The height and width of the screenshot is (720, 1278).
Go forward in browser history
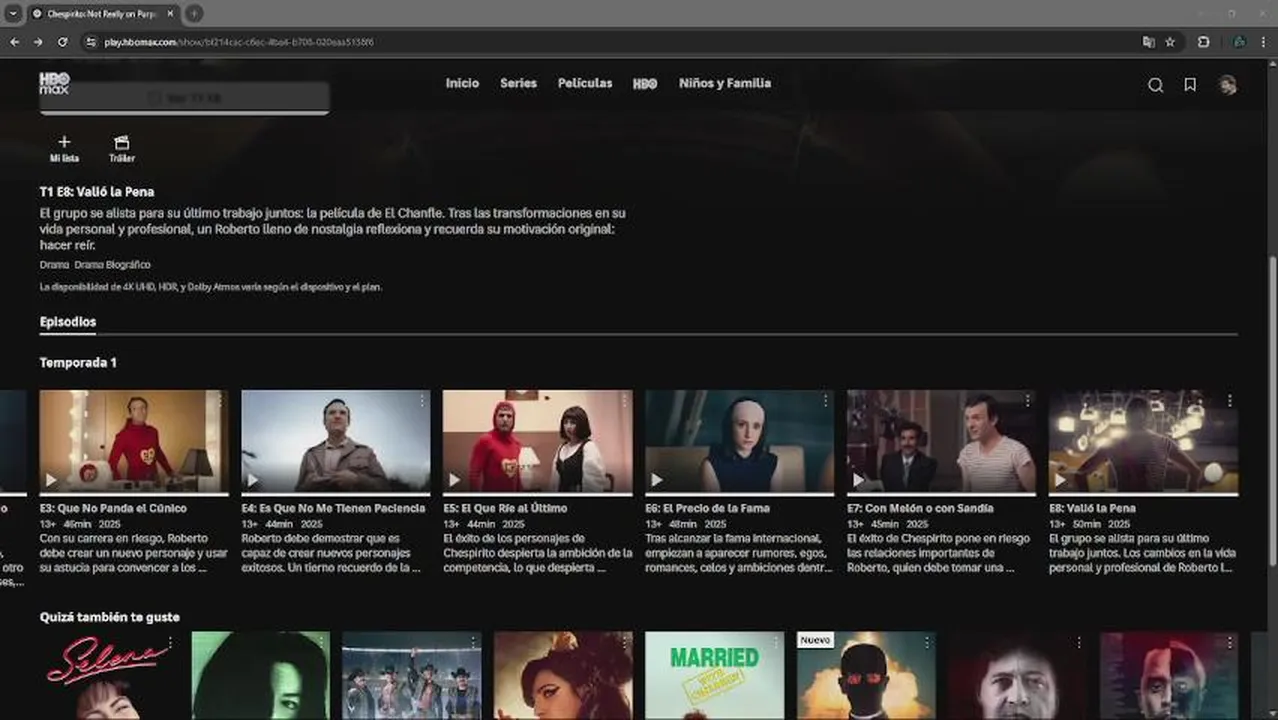tap(38, 42)
